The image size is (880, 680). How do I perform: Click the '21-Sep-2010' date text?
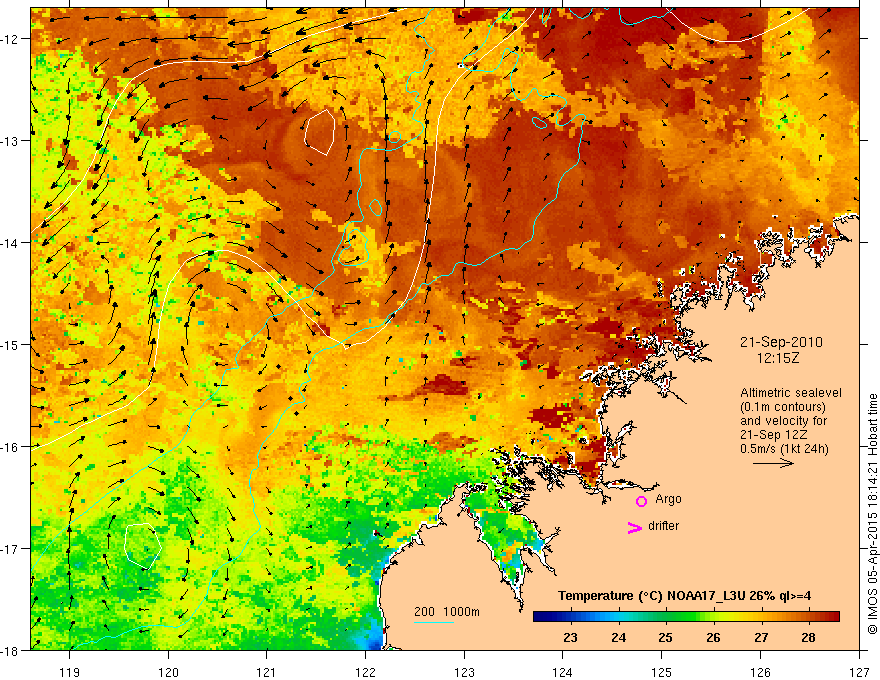click(x=781, y=342)
